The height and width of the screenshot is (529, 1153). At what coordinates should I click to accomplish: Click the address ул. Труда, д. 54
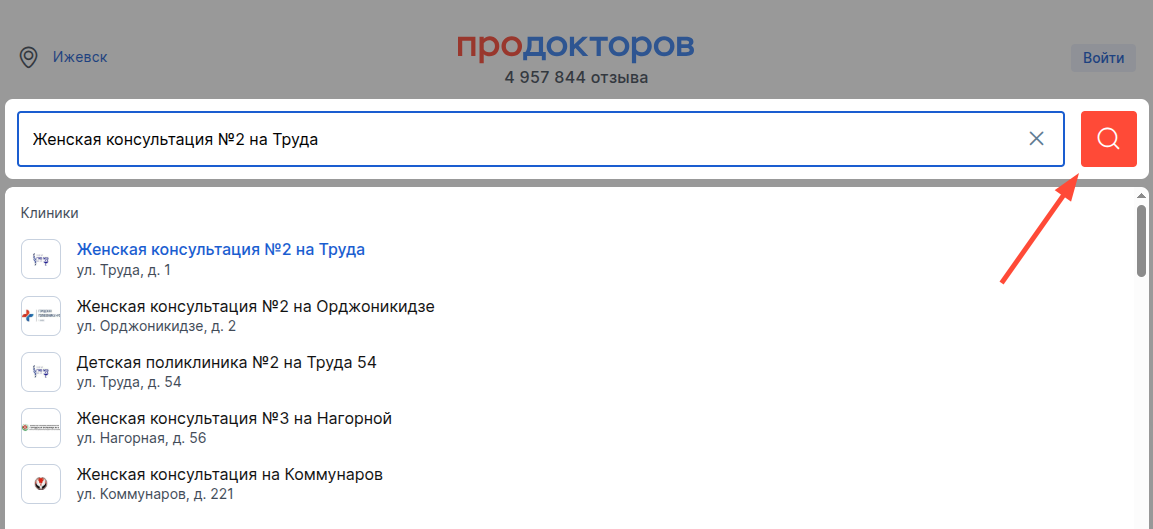129,382
